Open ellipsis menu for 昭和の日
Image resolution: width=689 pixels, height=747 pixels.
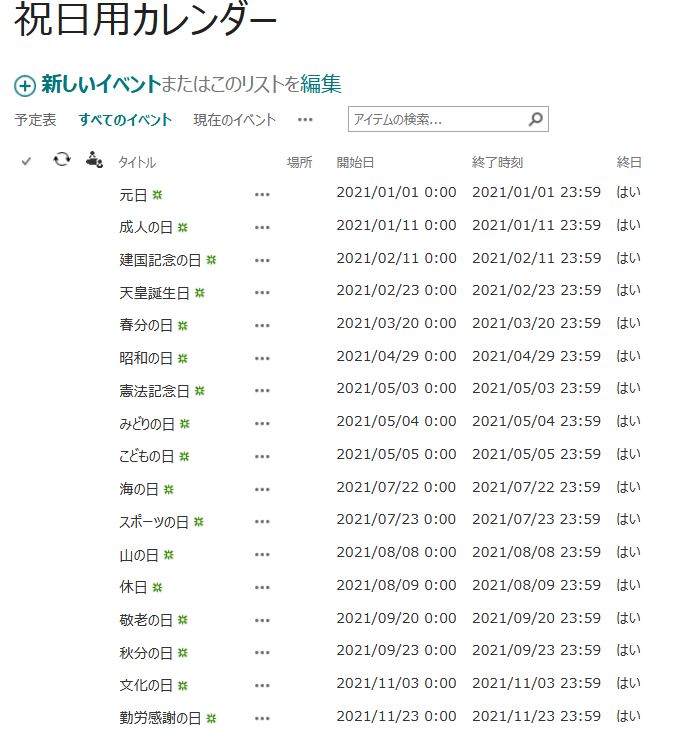coord(262,359)
